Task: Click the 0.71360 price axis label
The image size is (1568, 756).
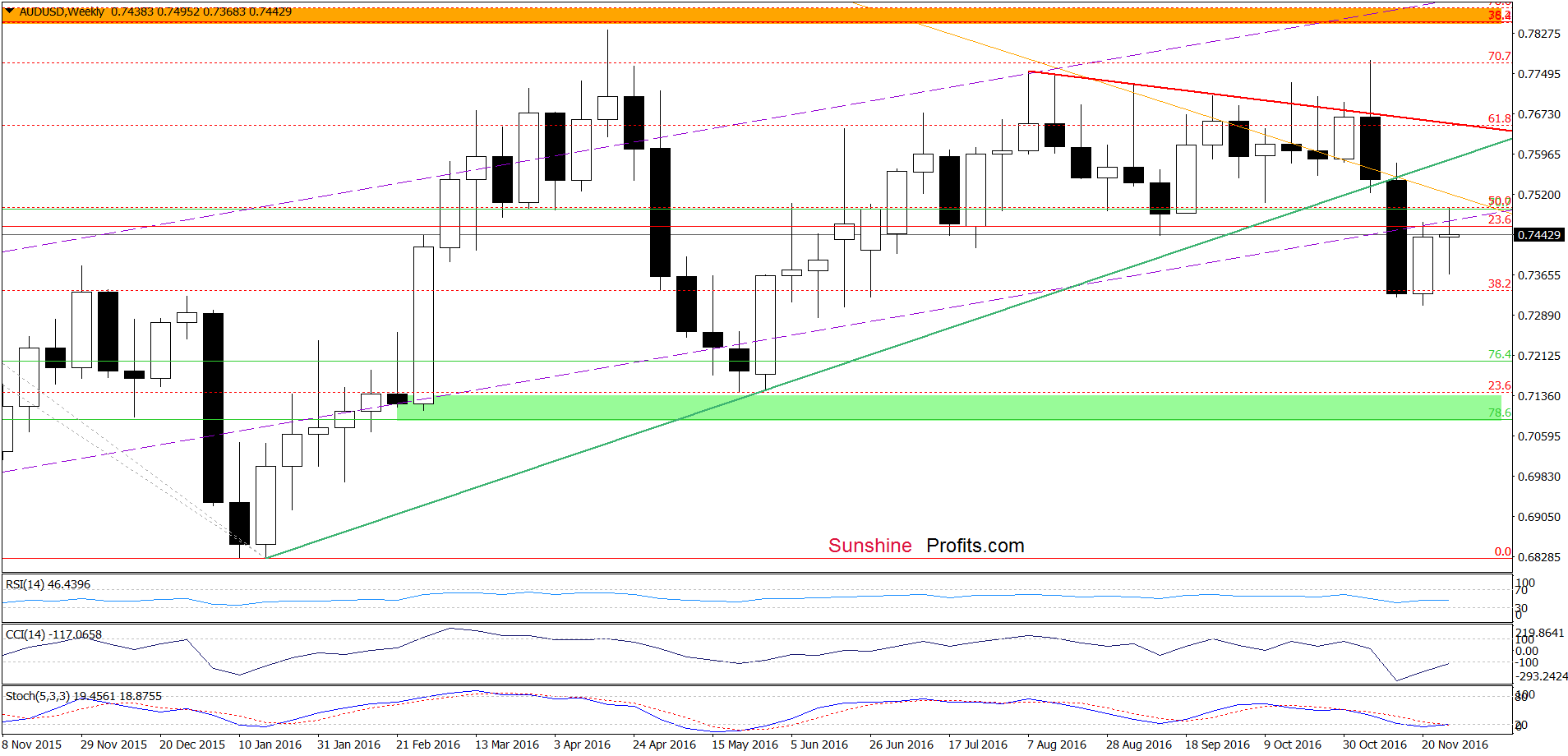Action: coord(1539,396)
